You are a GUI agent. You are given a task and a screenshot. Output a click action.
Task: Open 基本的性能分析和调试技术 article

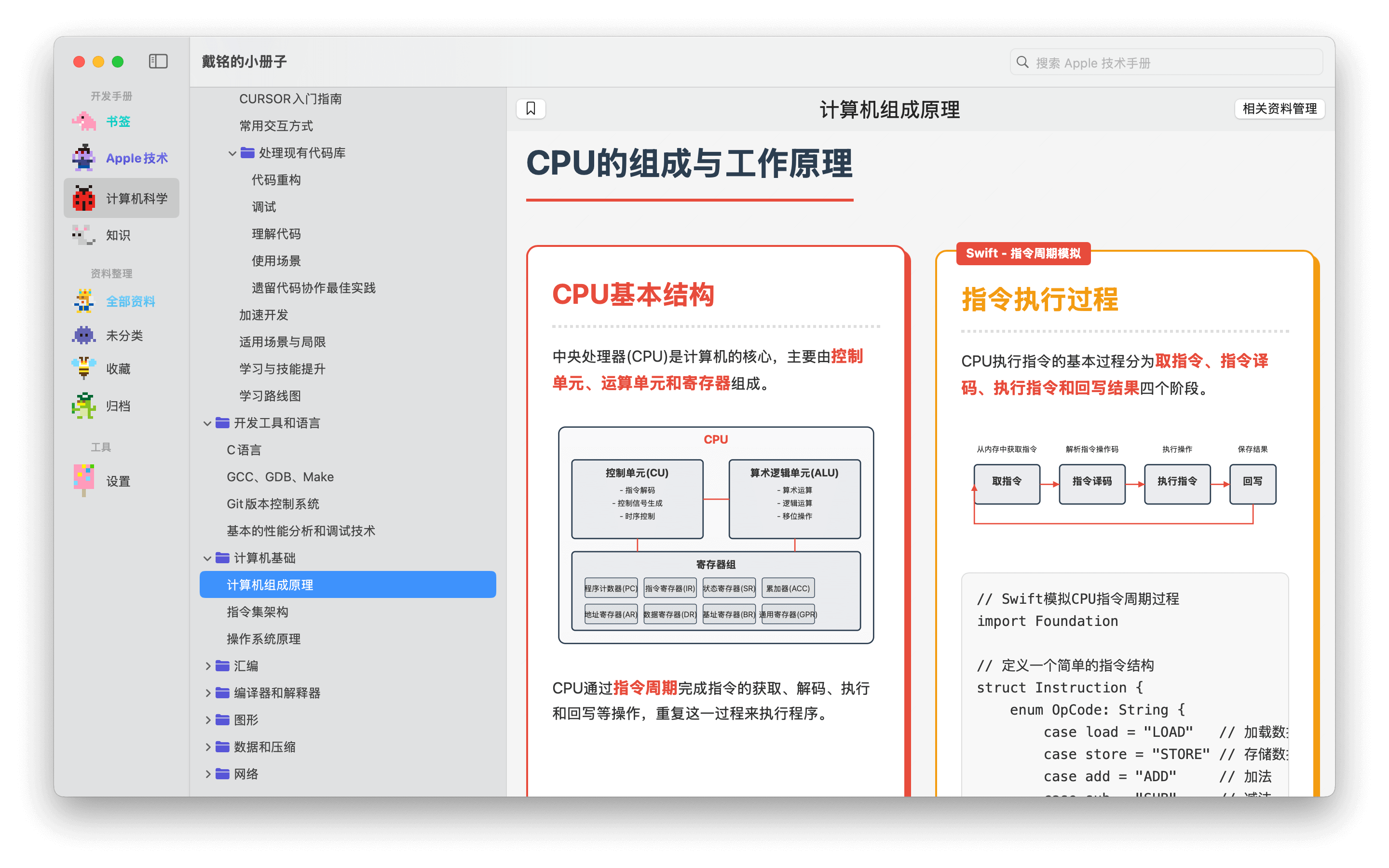click(x=301, y=531)
